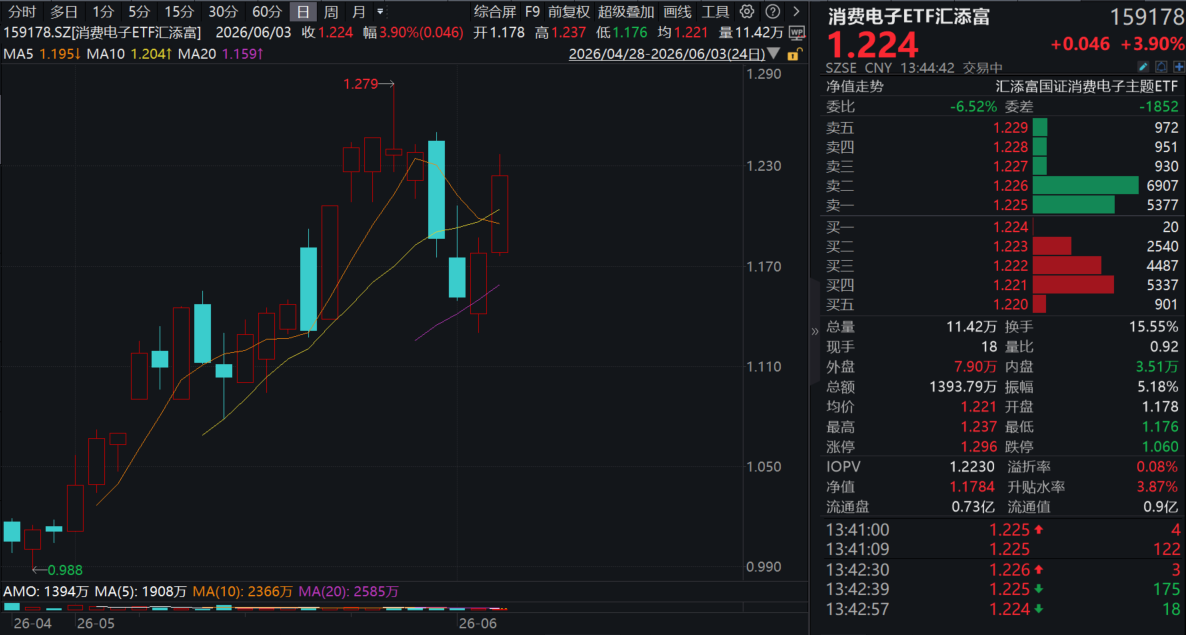
Task: Click the IOPV 1.2230 value
Action: pyautogui.click(x=973, y=468)
